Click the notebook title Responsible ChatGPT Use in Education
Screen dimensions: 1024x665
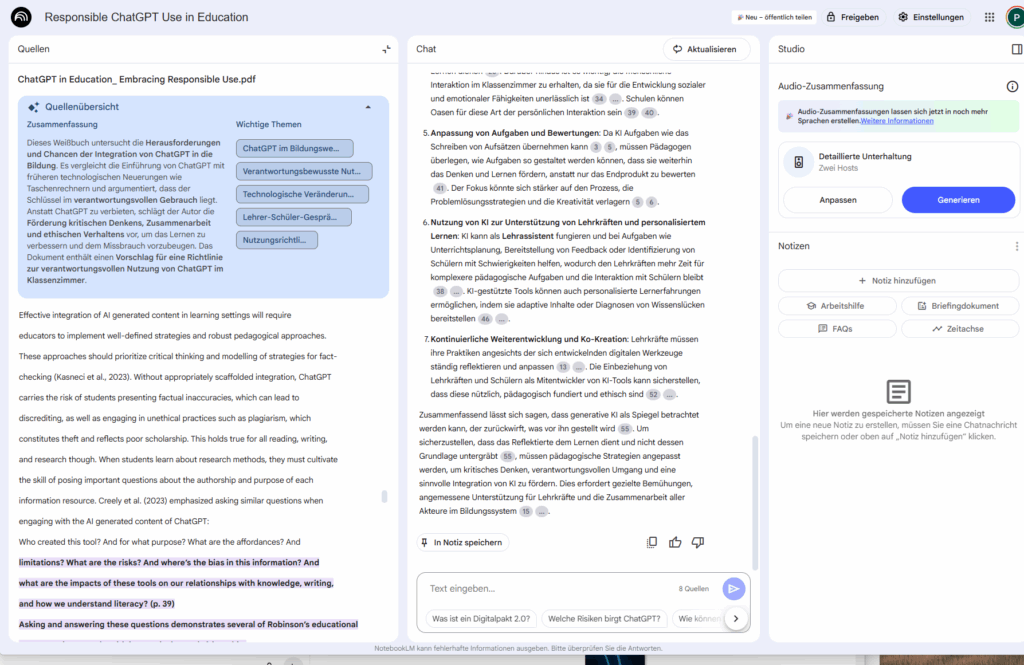pyautogui.click(x=146, y=18)
